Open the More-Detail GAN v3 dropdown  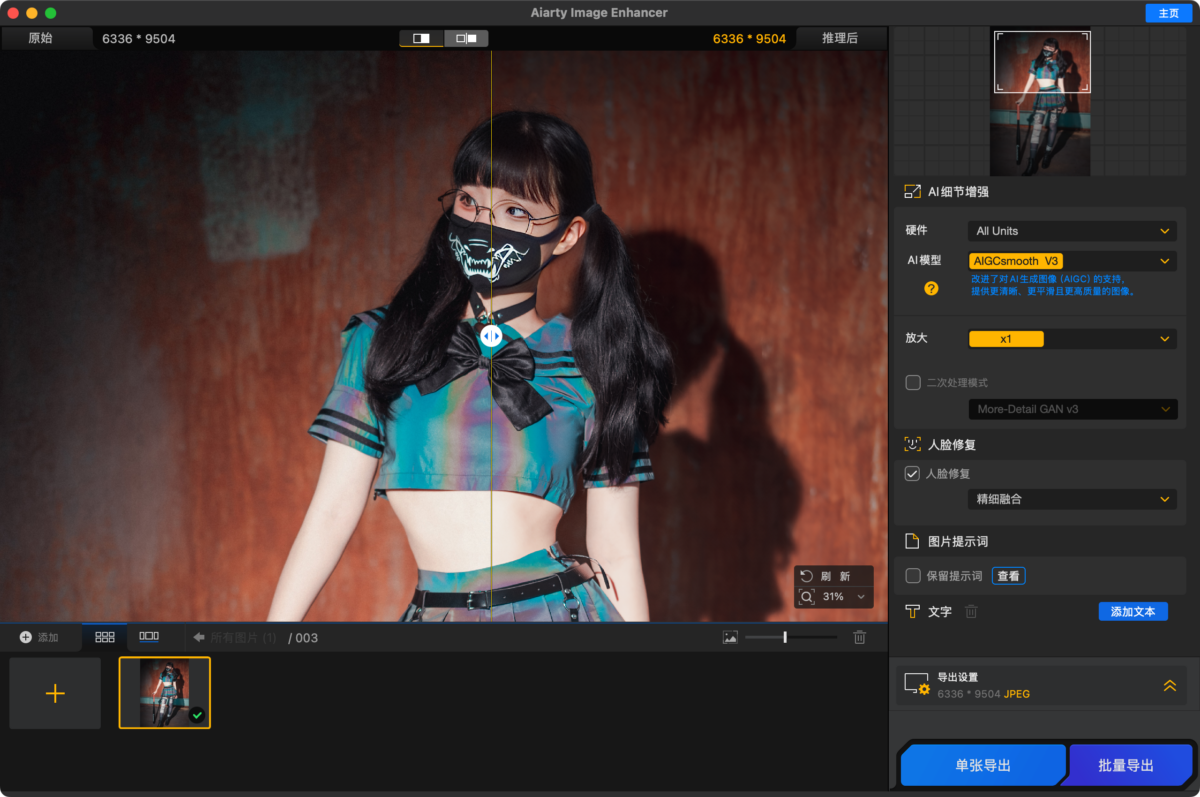[1072, 409]
